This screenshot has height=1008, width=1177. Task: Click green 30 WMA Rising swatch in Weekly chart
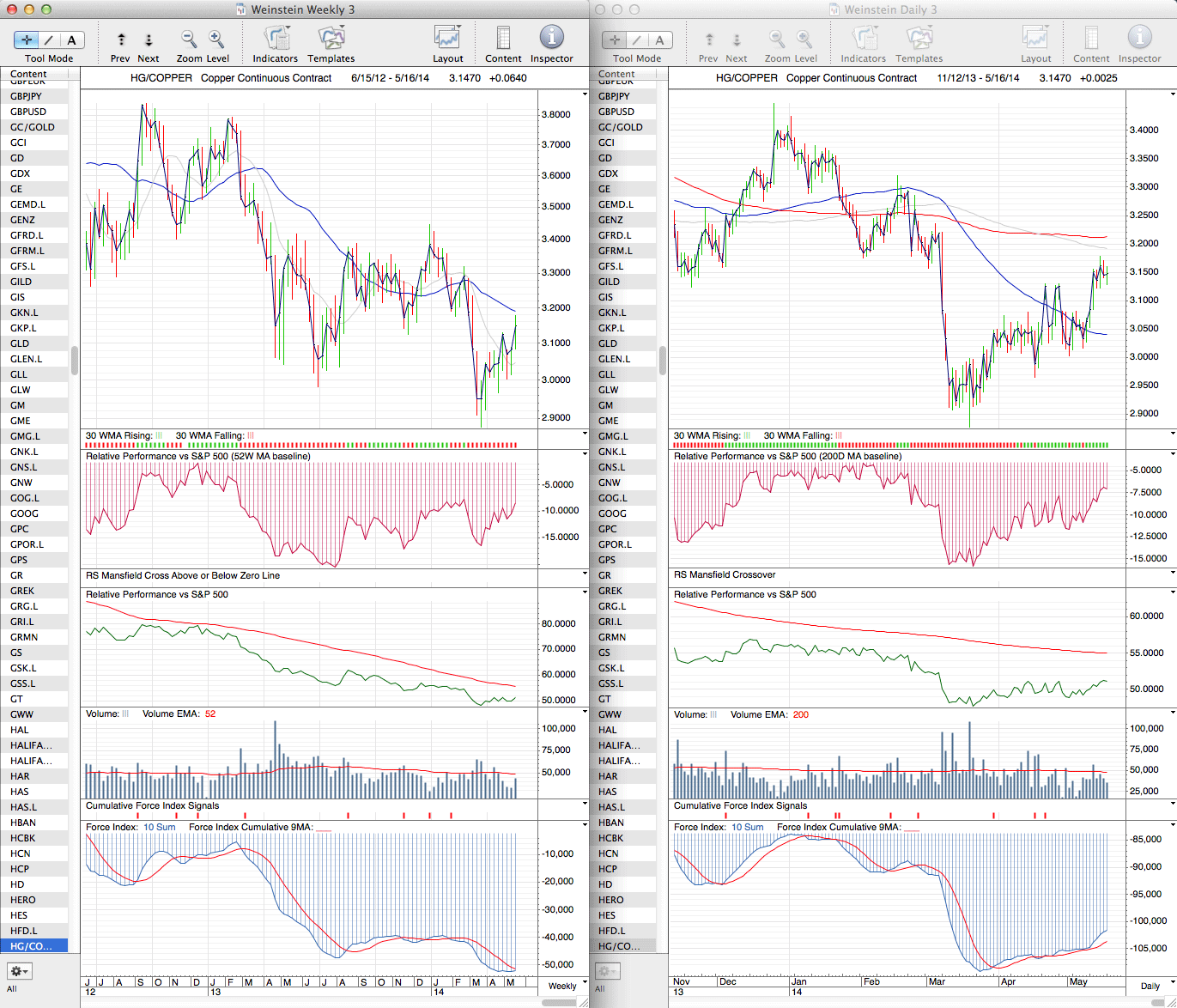coord(159,436)
